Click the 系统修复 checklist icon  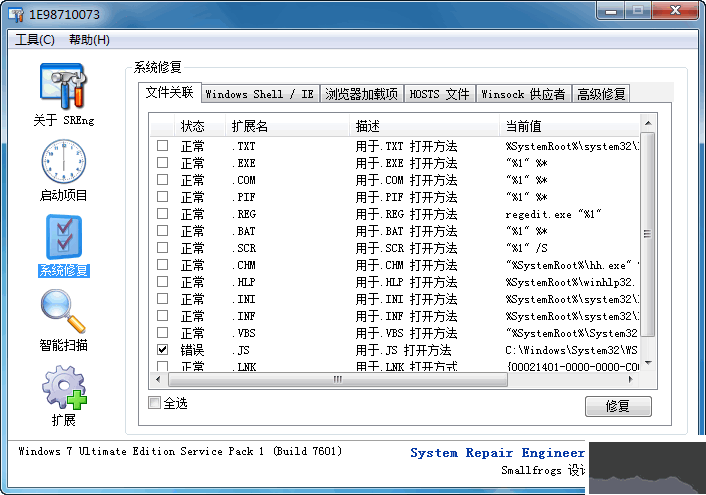point(64,237)
